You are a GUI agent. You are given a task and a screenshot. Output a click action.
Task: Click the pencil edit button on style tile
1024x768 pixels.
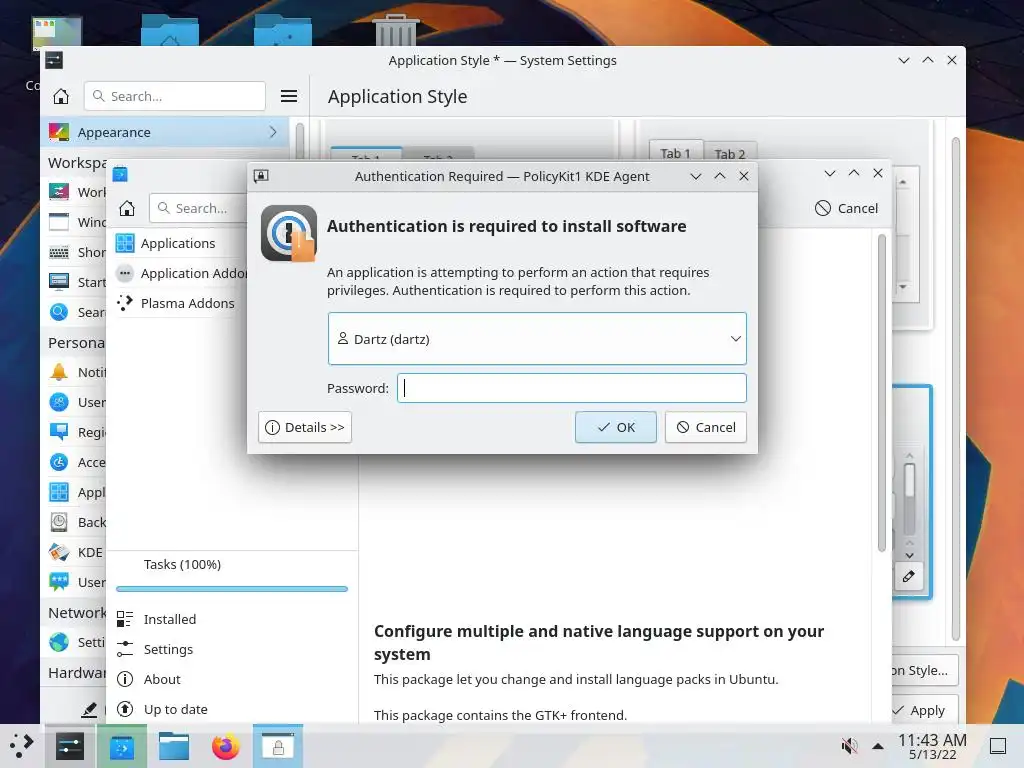click(x=908, y=577)
